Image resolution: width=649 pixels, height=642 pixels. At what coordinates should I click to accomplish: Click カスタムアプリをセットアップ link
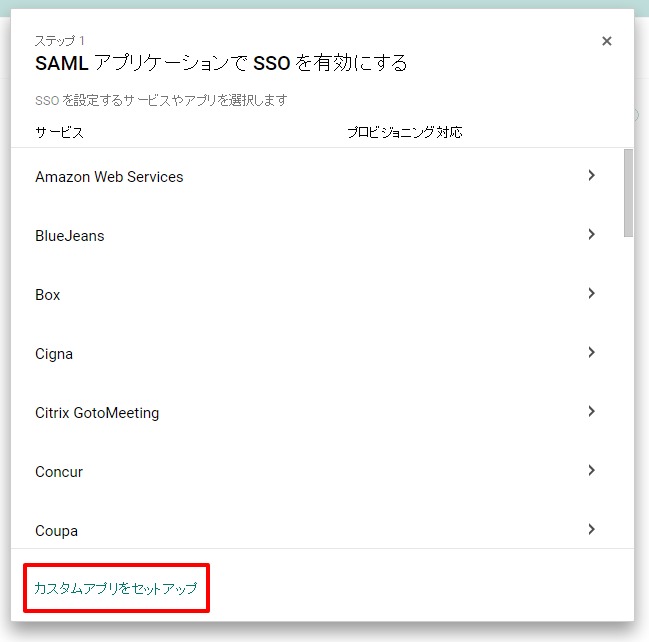pos(116,588)
